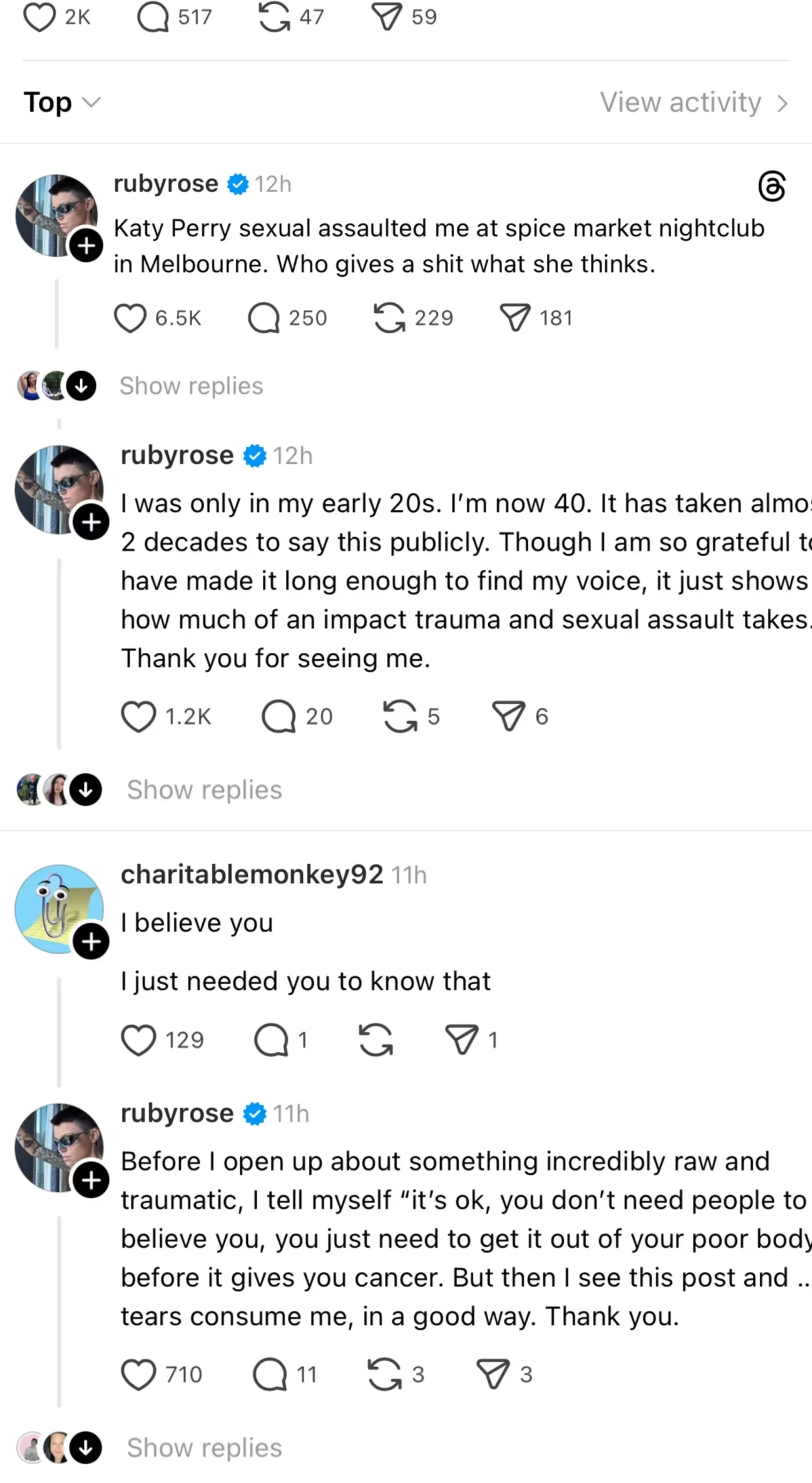Expand Show replies under the 710-like post
This screenshot has height=1483, width=812.
pyautogui.click(x=204, y=1448)
